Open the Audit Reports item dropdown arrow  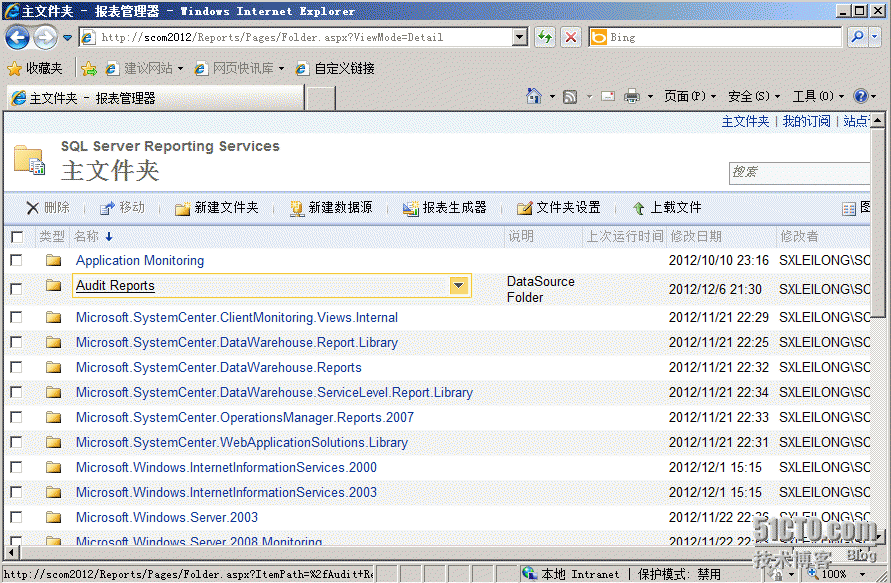click(x=459, y=285)
